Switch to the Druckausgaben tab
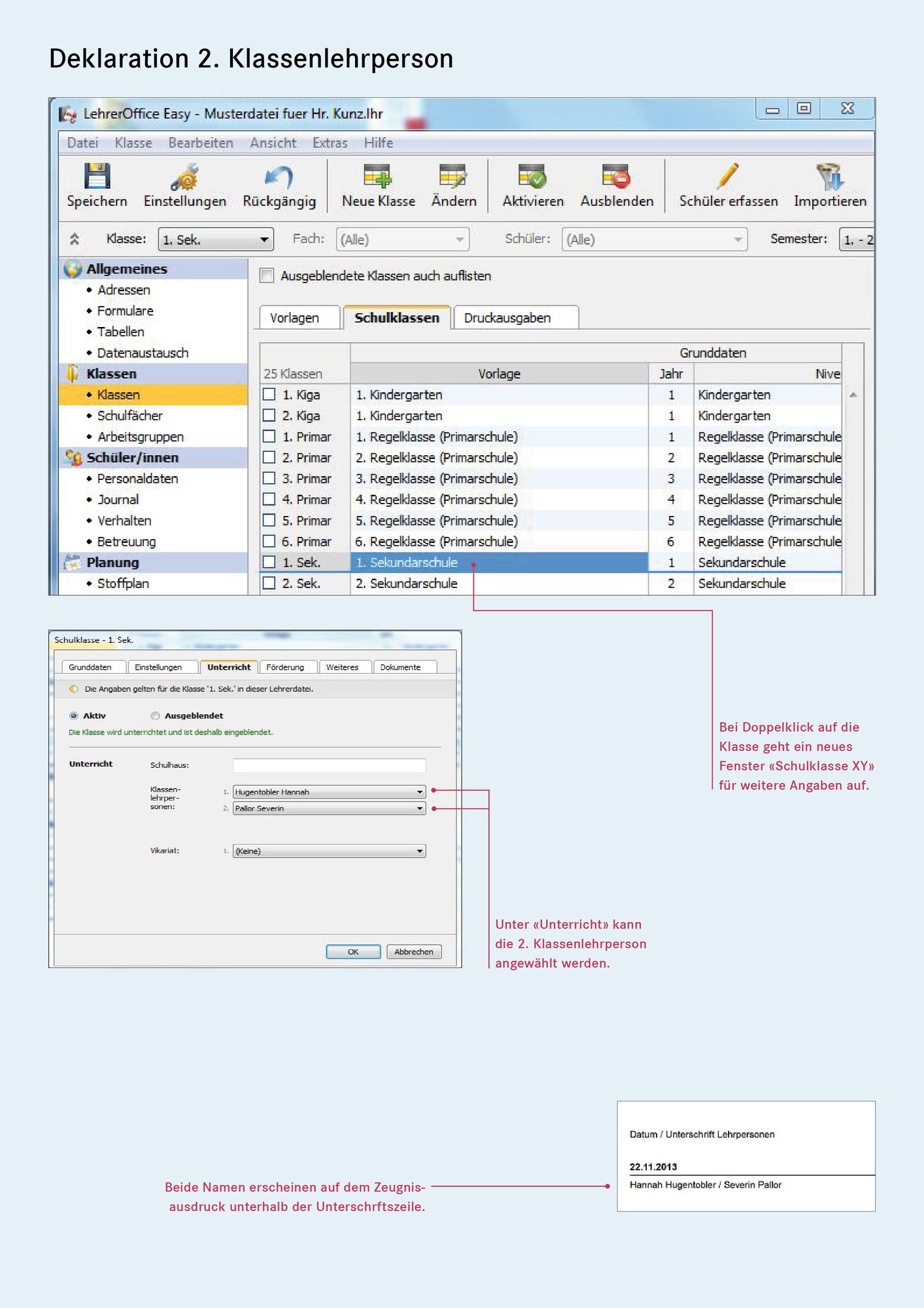 tap(507, 318)
